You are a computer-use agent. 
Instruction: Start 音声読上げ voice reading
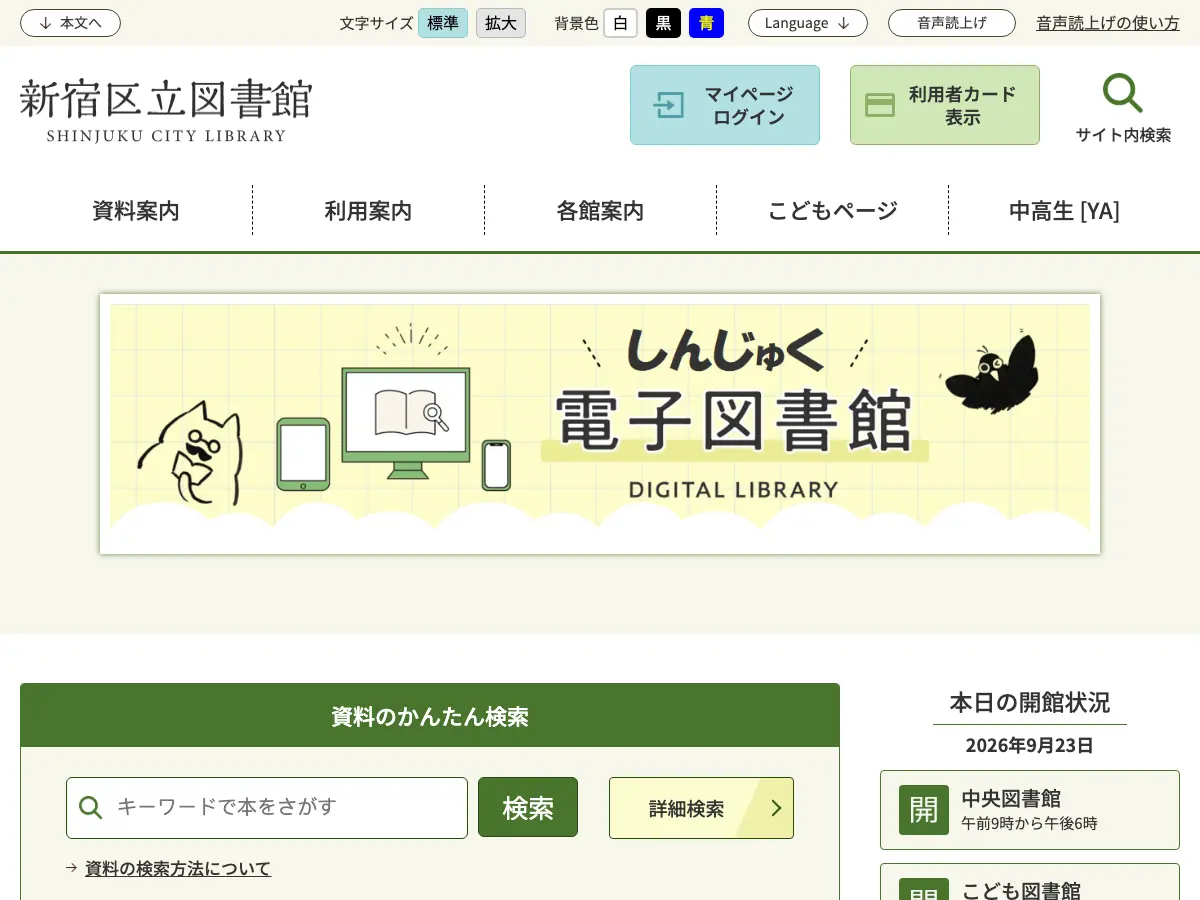(x=952, y=23)
